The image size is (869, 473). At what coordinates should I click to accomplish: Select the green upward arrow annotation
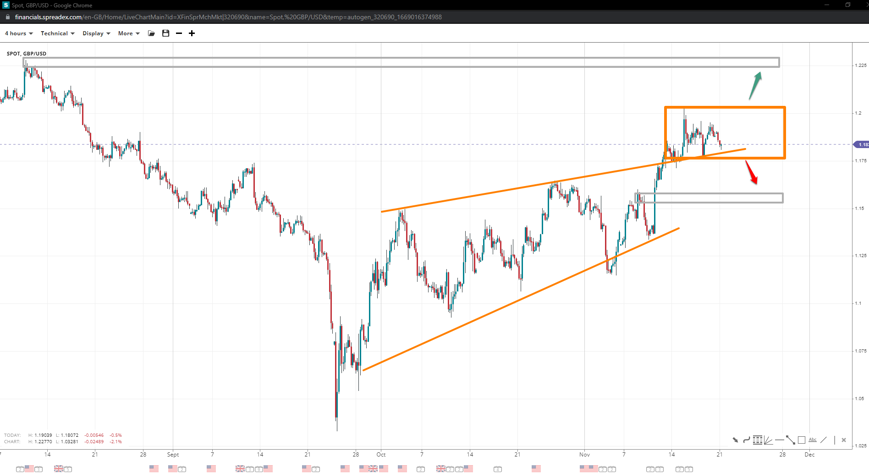(x=756, y=86)
